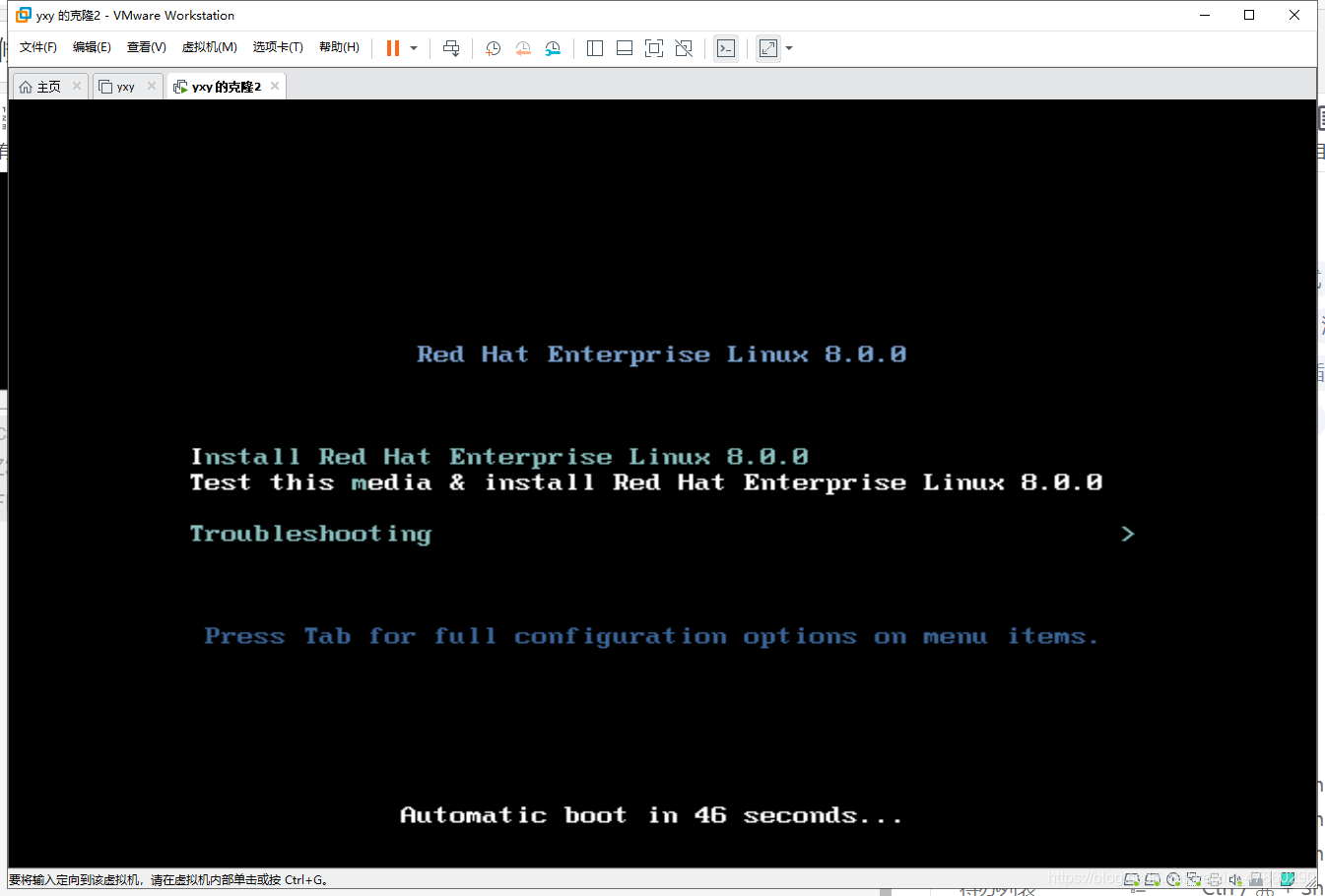Click the Automatic boot countdown text

pos(650,815)
